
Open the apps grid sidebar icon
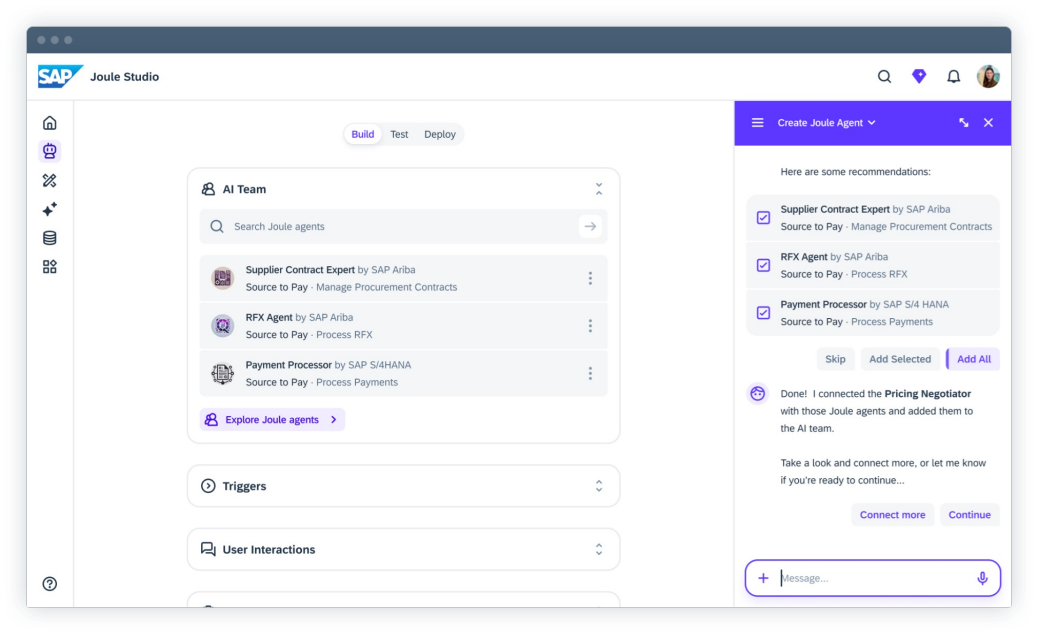point(50,267)
